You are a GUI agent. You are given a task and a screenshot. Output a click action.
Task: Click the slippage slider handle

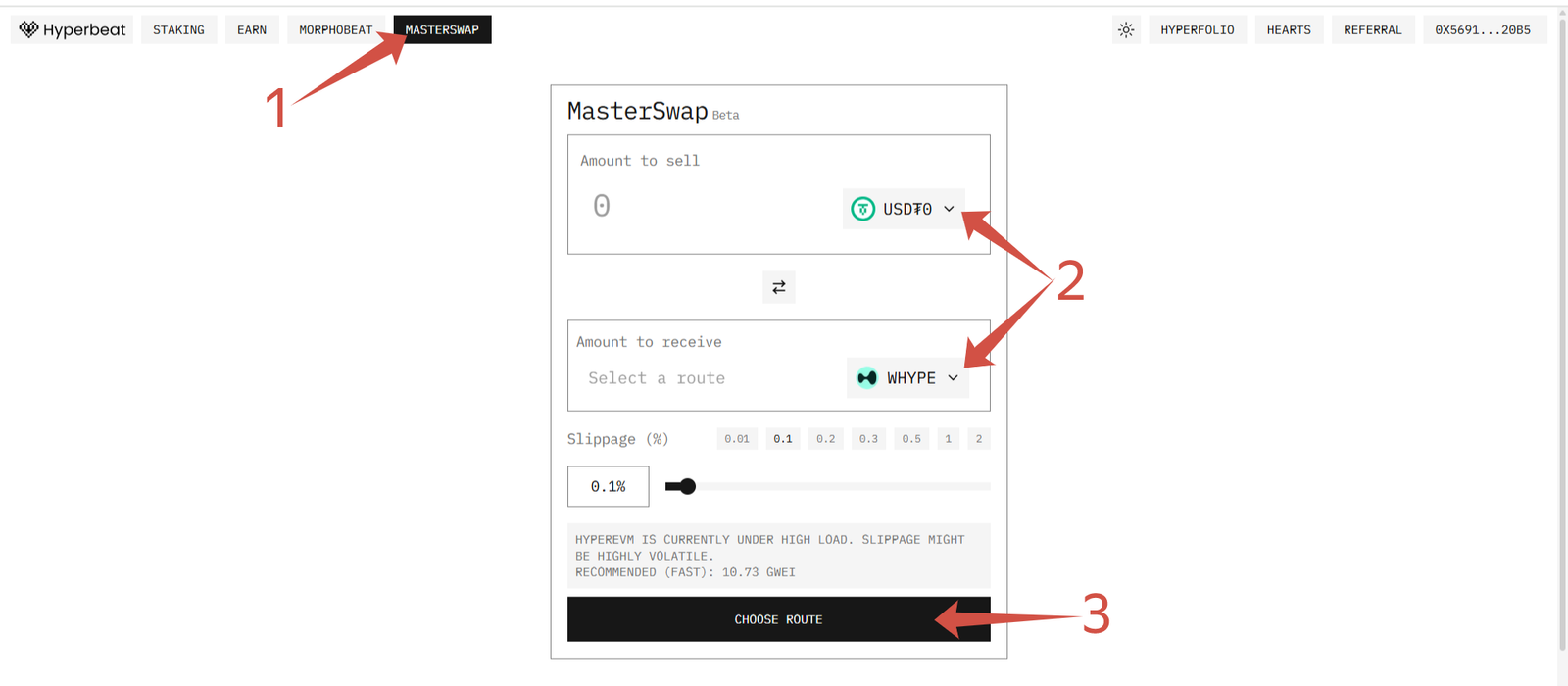coord(687,486)
